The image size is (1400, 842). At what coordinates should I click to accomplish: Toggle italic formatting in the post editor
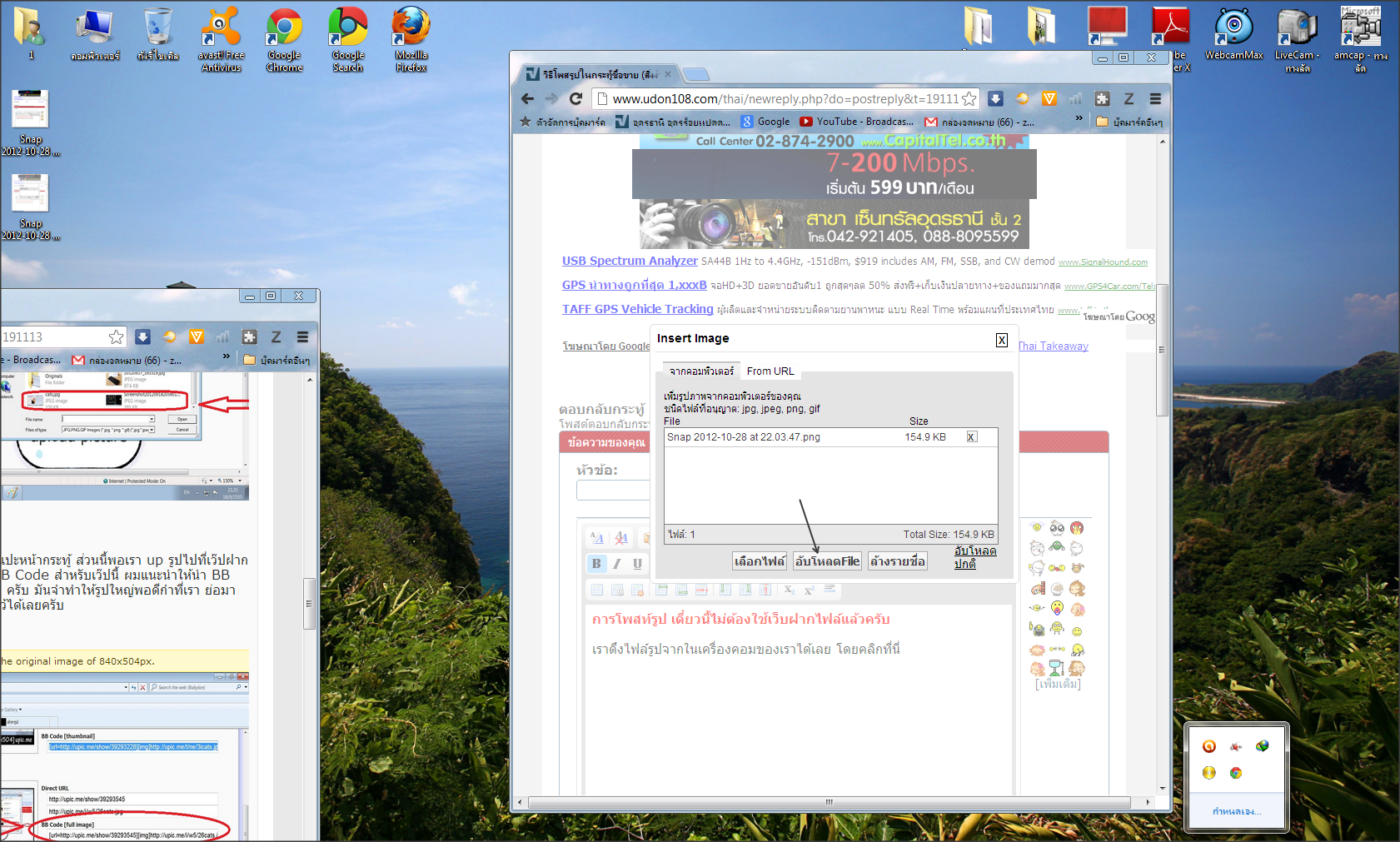tap(617, 564)
